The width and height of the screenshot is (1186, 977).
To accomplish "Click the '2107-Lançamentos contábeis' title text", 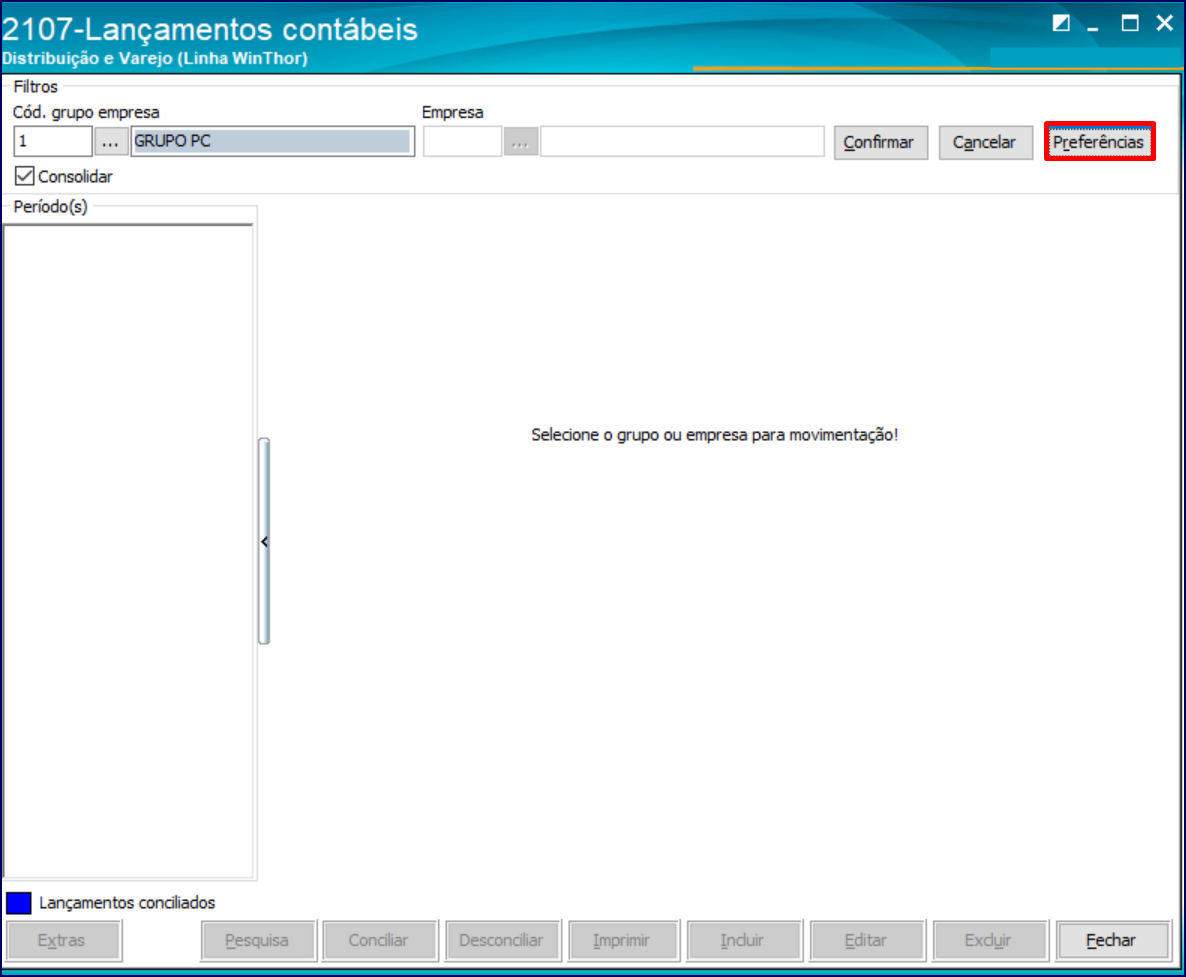I will tap(210, 29).
